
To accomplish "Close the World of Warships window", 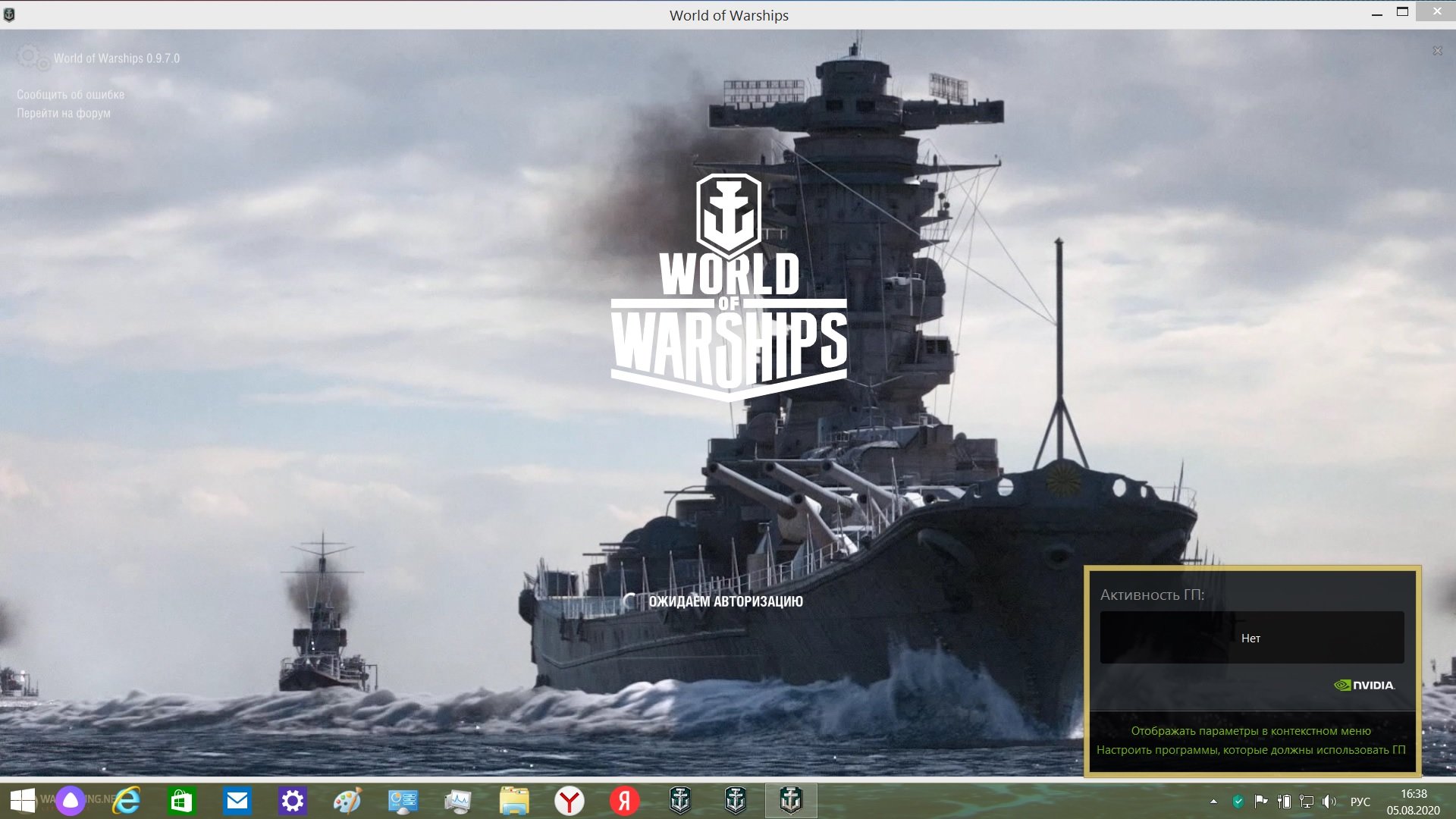I will click(1436, 11).
